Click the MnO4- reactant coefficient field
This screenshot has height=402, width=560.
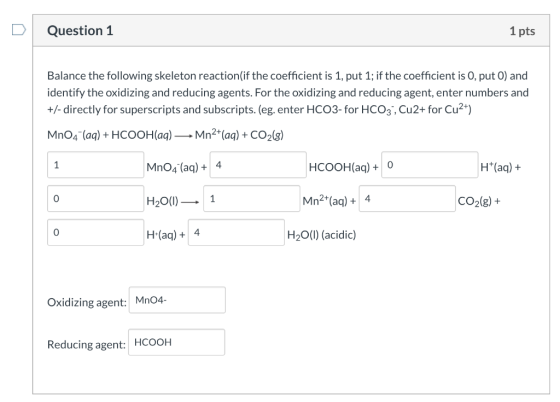point(95,165)
